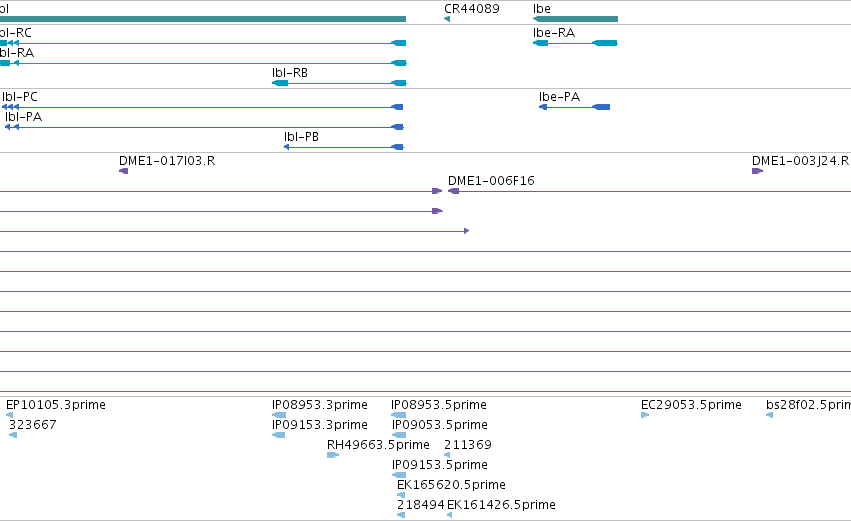The height and width of the screenshot is (521, 851).
Task: Select the 218494 feature label
Action: (x=421, y=505)
